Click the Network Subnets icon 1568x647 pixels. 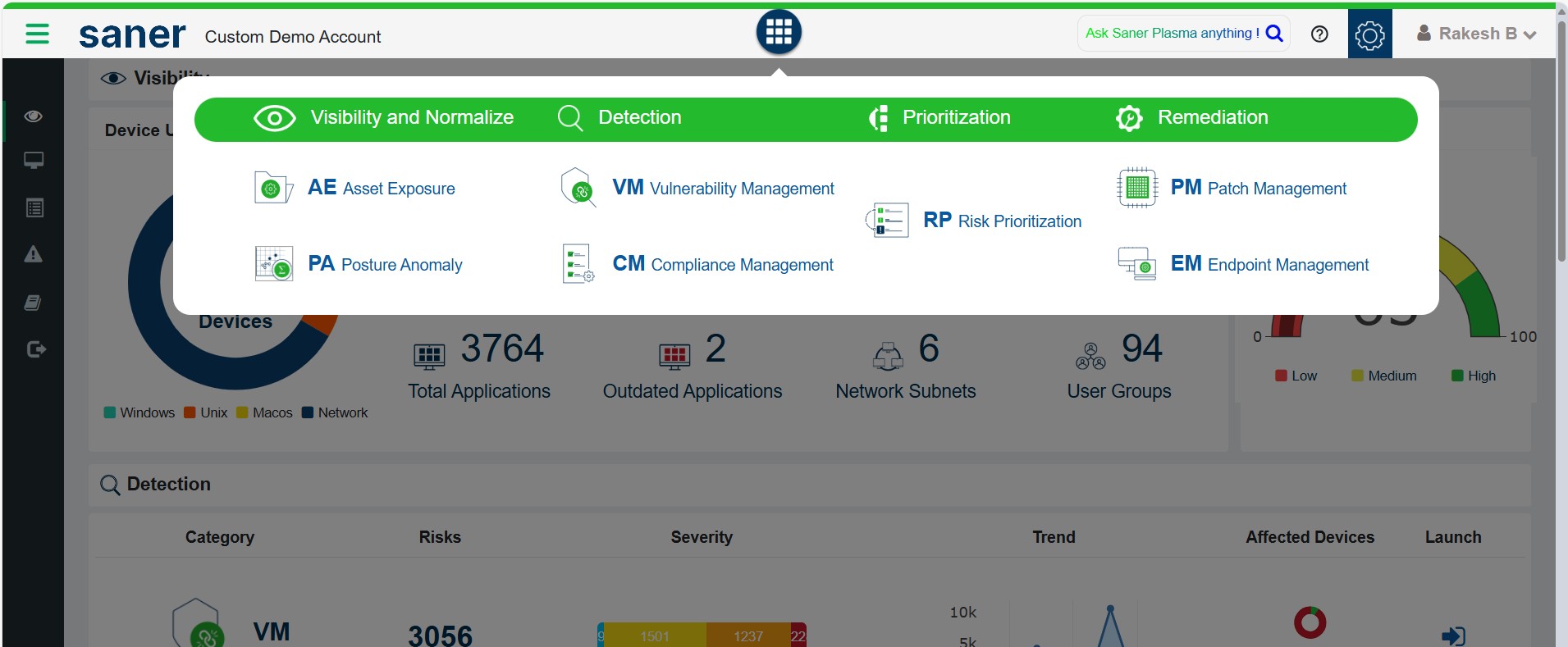[x=888, y=356]
